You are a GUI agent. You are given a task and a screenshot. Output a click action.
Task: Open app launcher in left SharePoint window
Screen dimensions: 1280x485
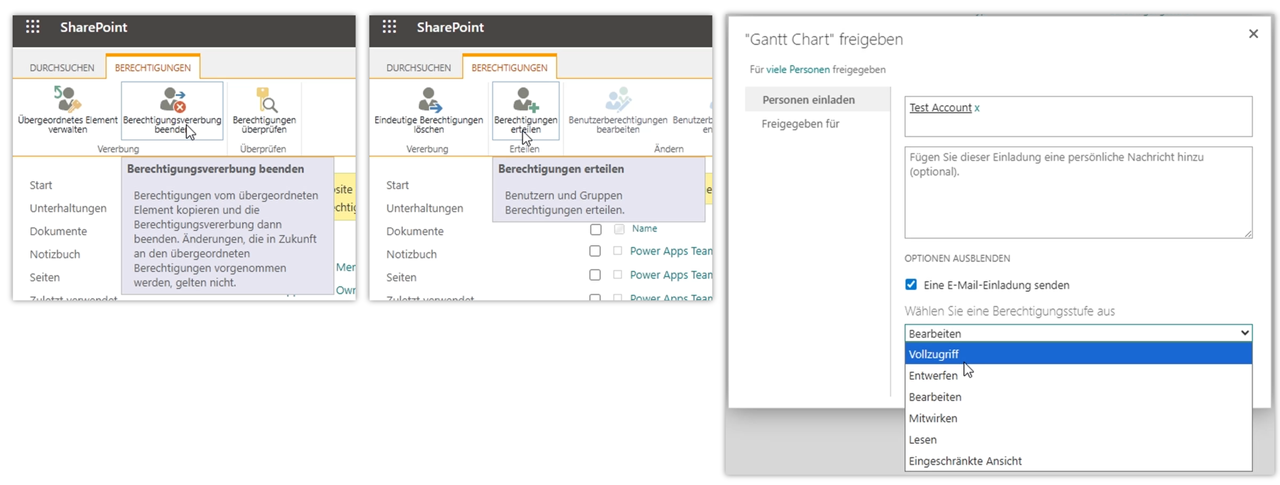[33, 28]
